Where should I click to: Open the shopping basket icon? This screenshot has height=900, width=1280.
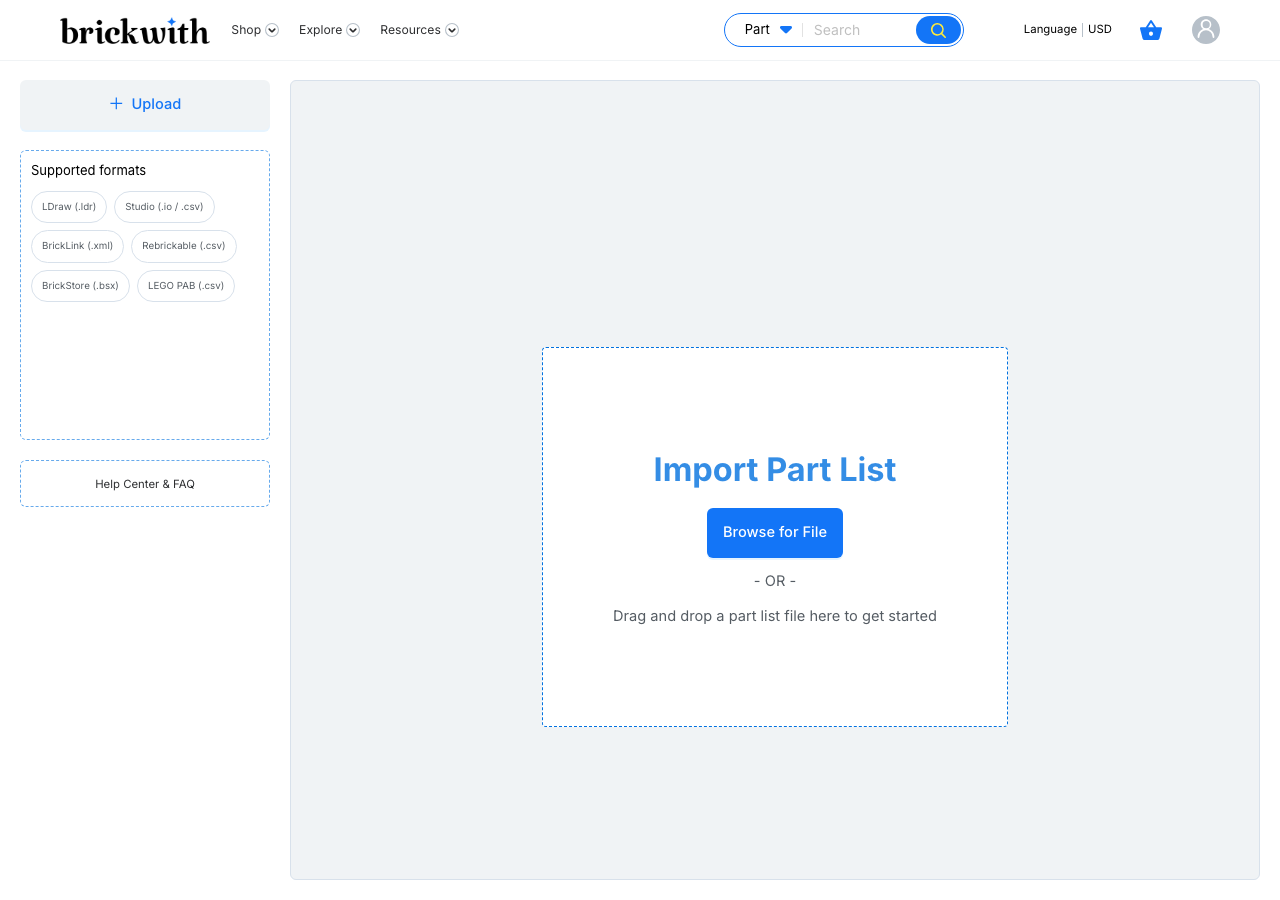pos(1151,30)
